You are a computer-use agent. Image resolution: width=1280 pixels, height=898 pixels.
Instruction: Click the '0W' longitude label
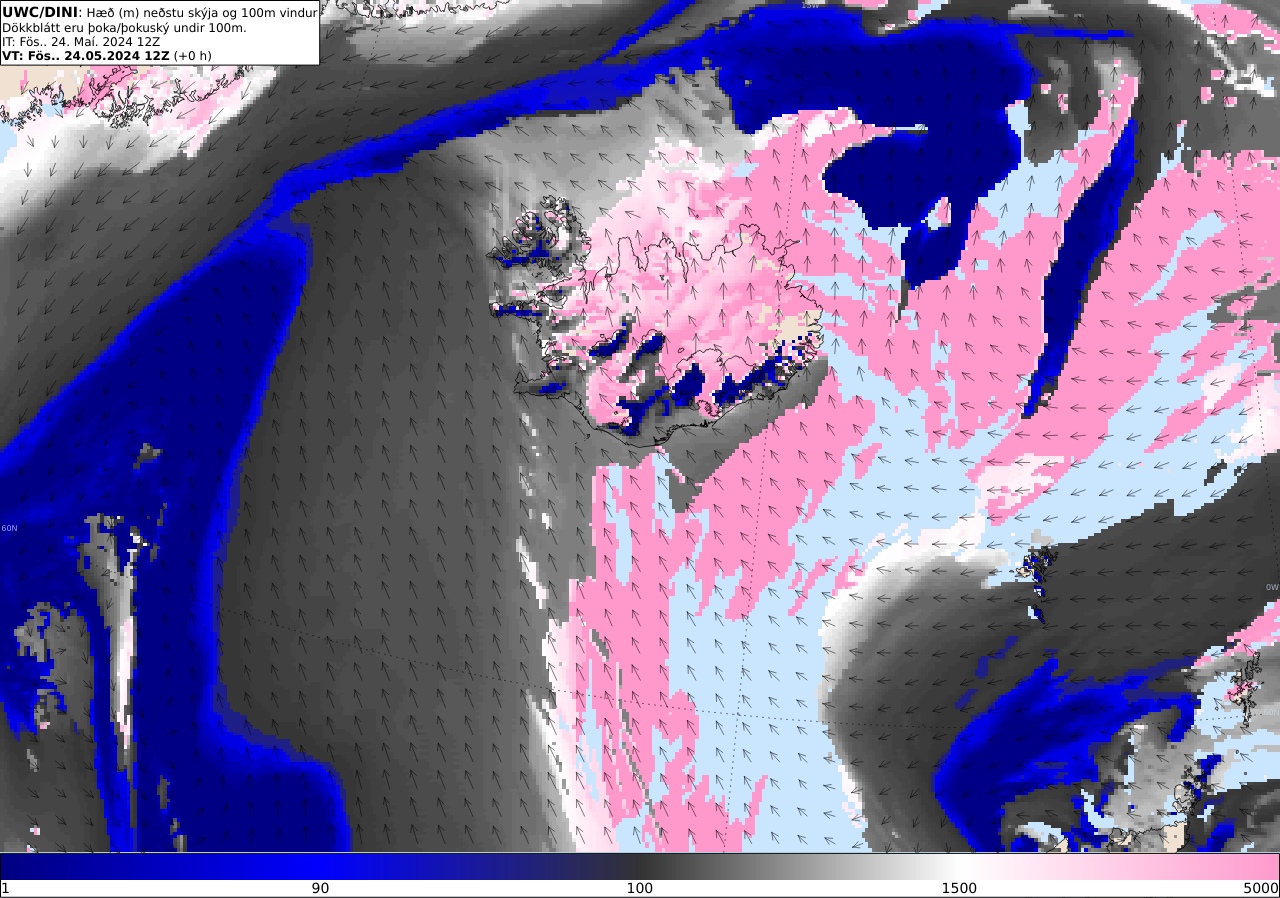click(1272, 587)
